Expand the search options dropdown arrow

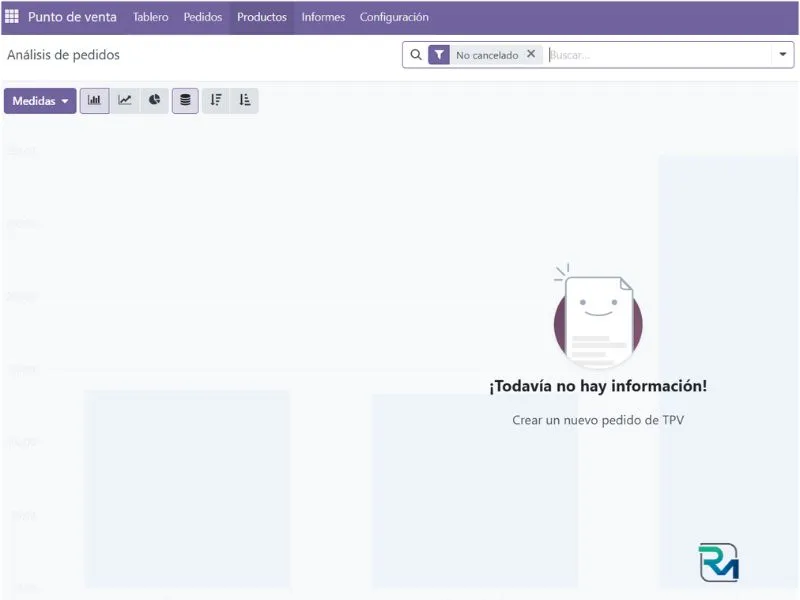[782, 55]
